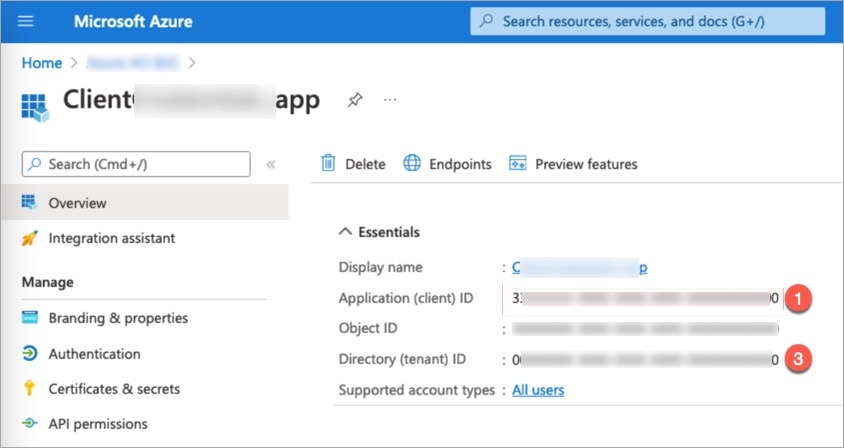Viewport: 844px width, 448px height.
Task: Click the sidebar Search (Cmd+/) field
Action: 136,164
